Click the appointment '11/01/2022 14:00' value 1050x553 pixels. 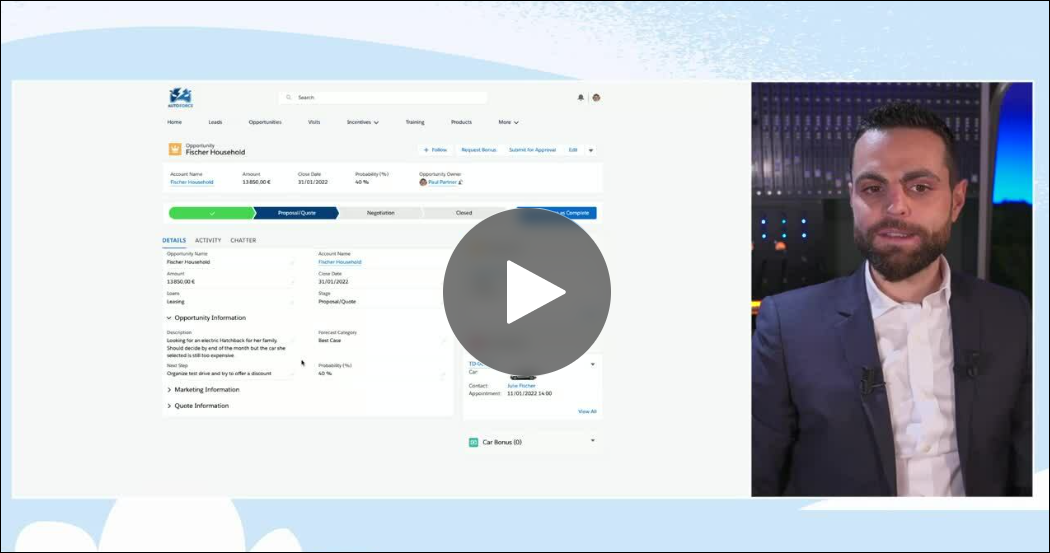click(x=530, y=394)
